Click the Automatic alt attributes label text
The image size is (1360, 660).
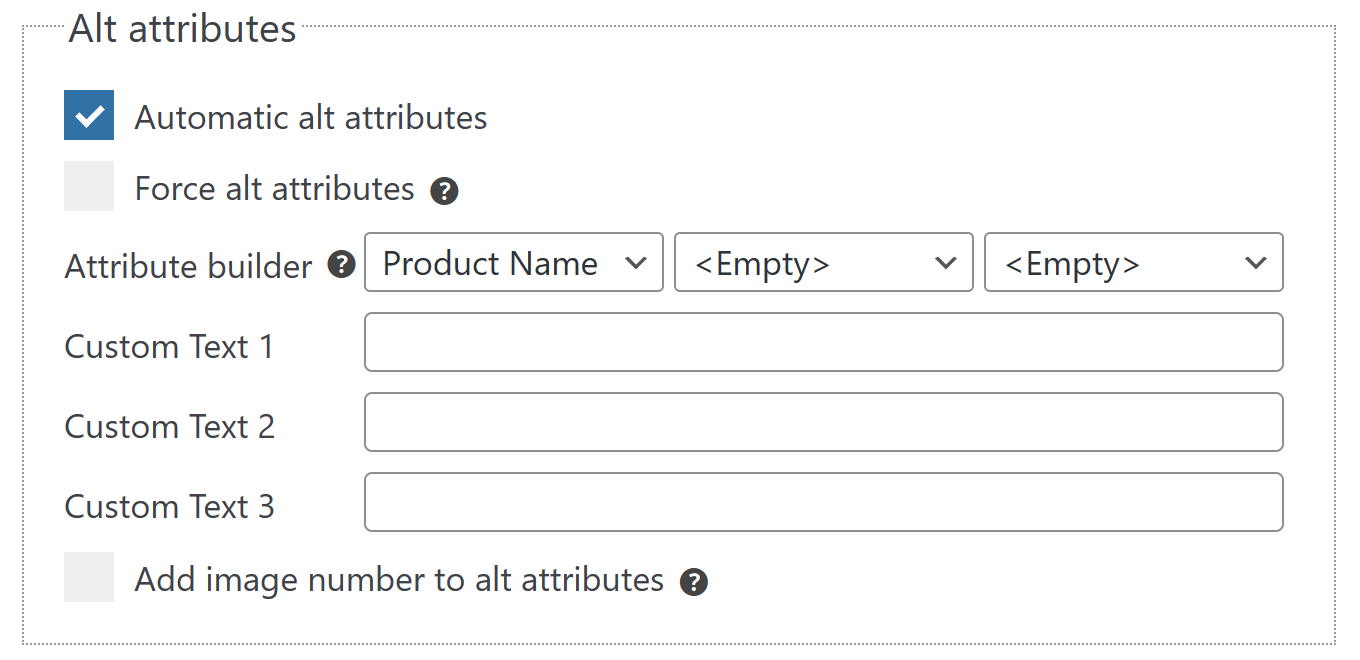point(311,118)
